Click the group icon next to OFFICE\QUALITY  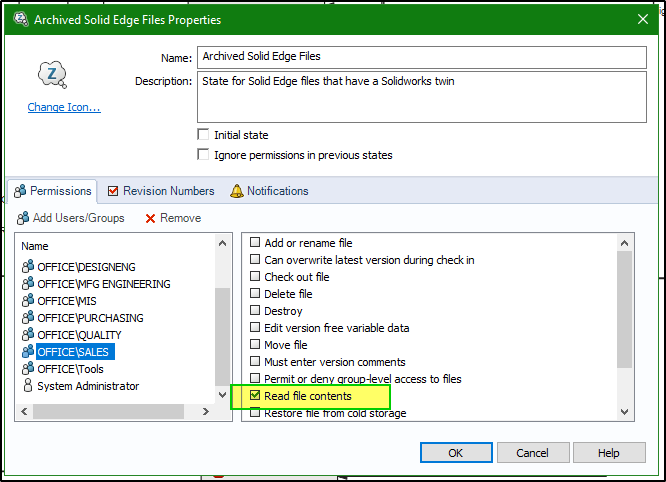pyautogui.click(x=28, y=335)
